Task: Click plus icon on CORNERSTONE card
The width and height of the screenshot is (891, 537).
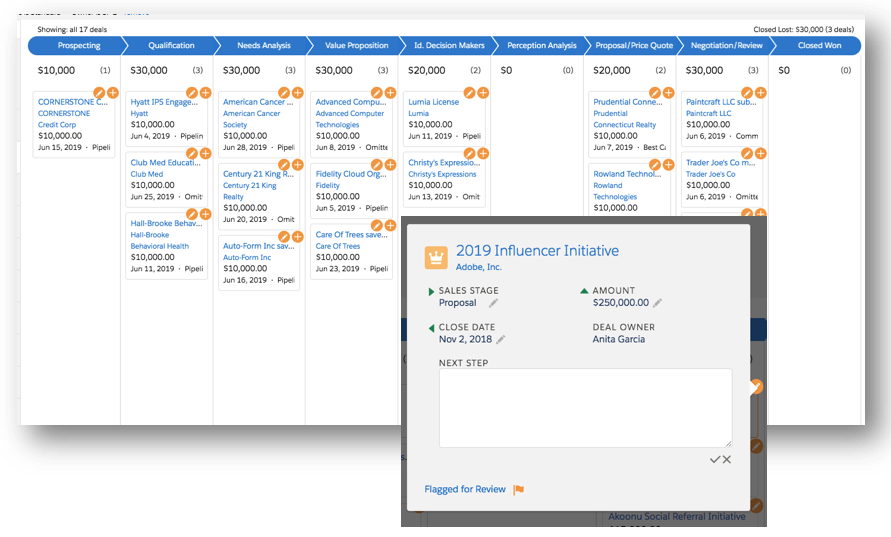Action: 113,93
